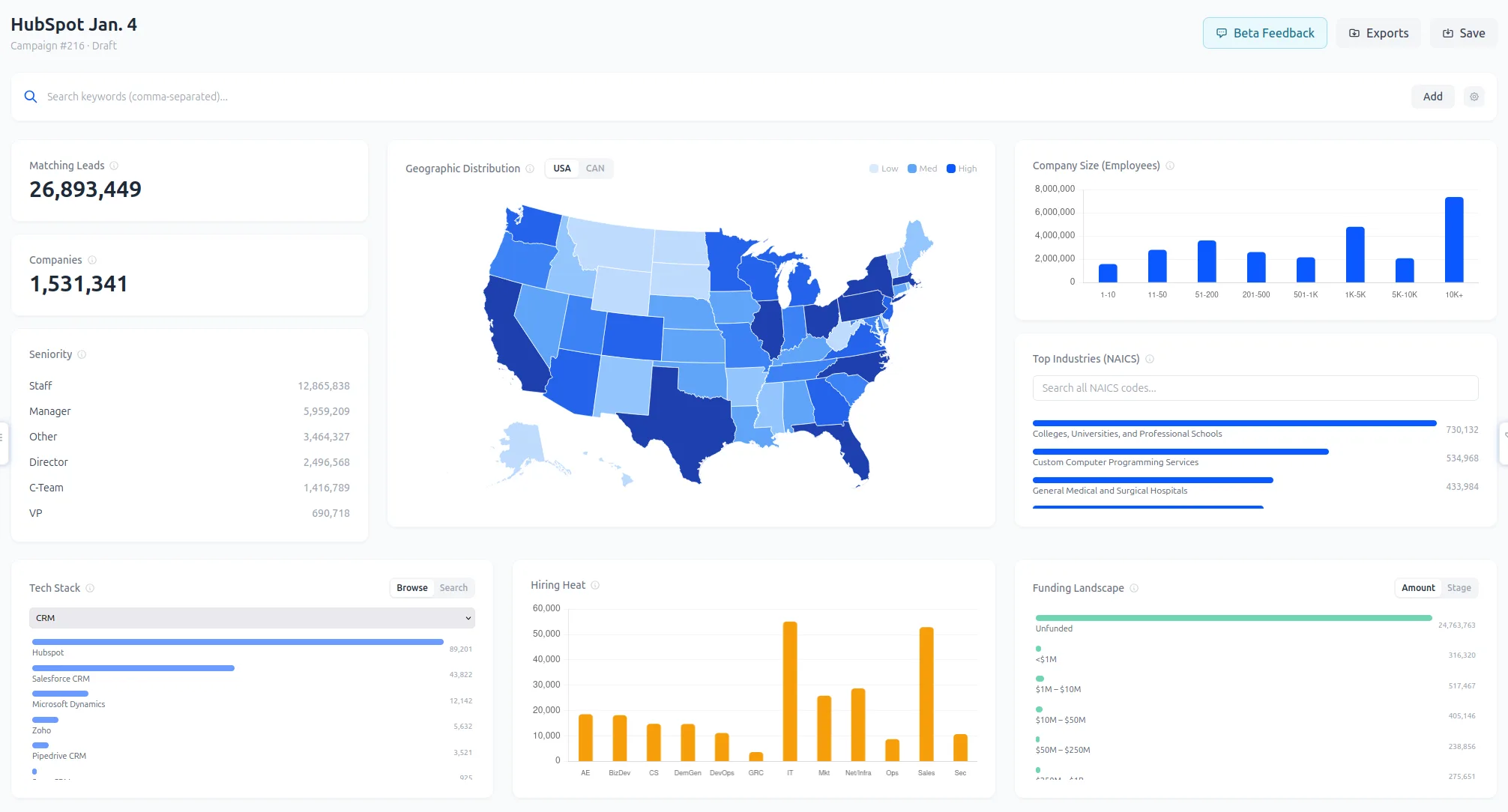The image size is (1508, 812).
Task: Click the Director seniority row
Action: click(x=190, y=462)
